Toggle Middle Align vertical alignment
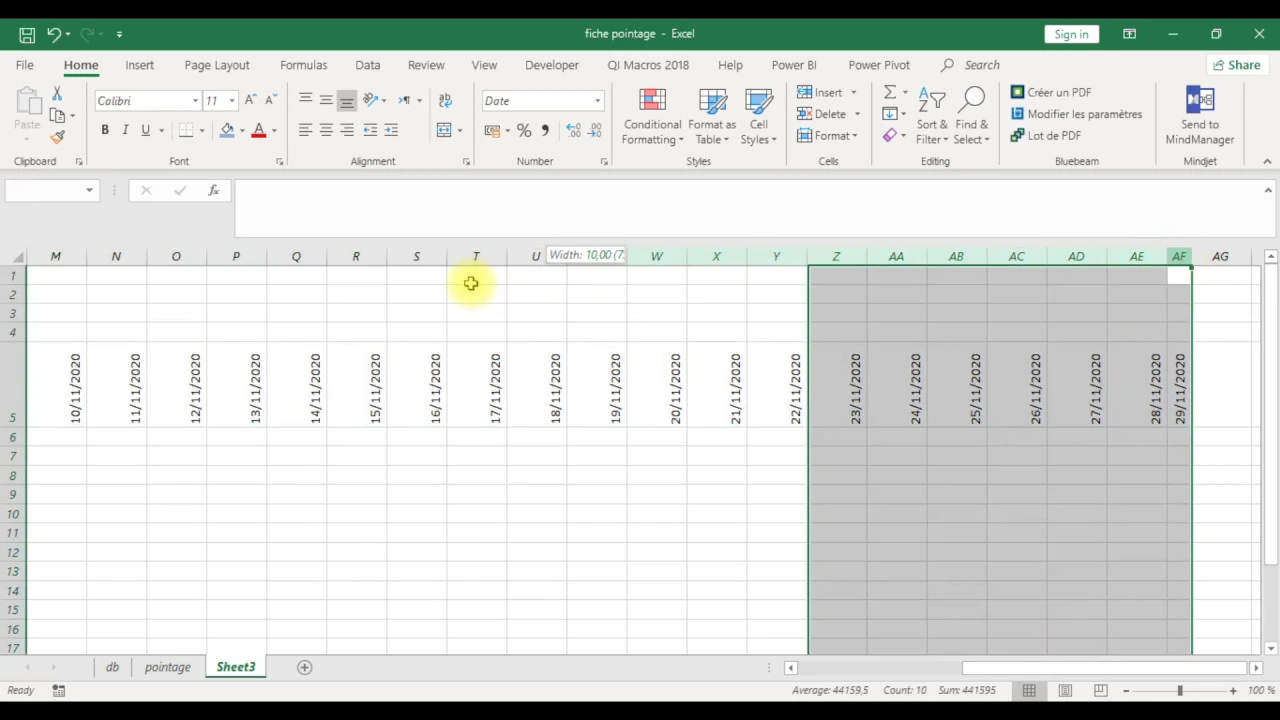The width and height of the screenshot is (1280, 720). [x=326, y=100]
